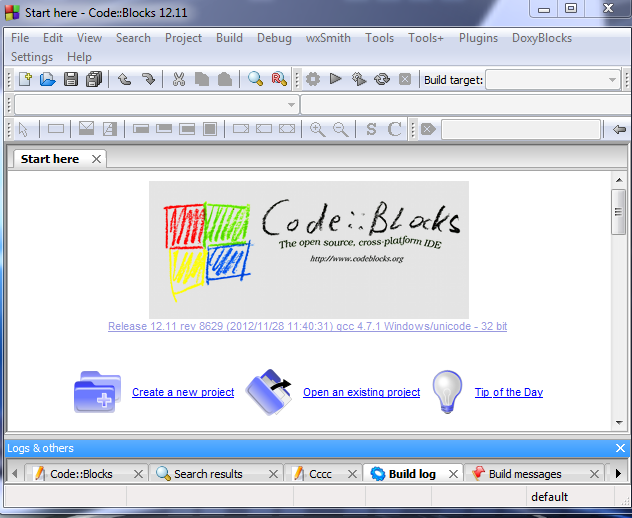Viewport: 632px width, 518px height.
Task: Open the Search menu
Action: 133,38
